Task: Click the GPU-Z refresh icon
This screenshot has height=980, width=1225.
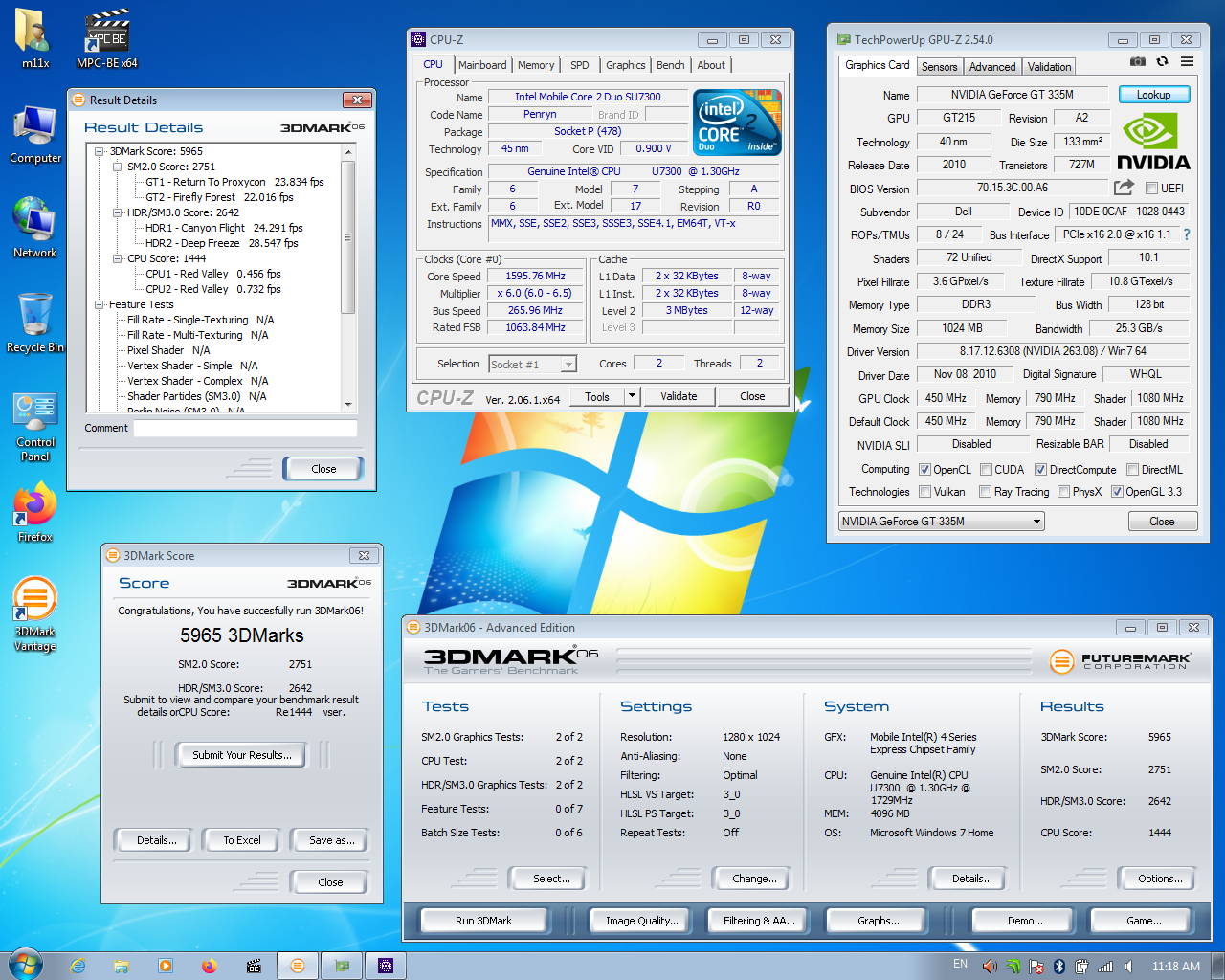Action: point(1162,61)
